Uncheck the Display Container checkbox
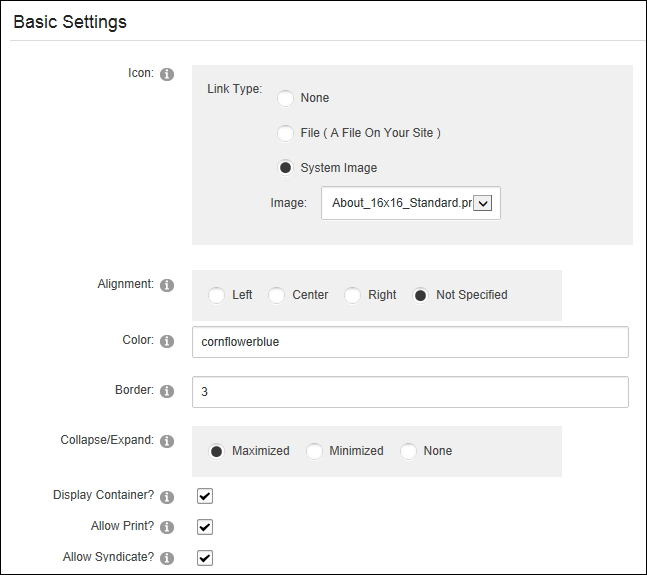 pos(205,496)
